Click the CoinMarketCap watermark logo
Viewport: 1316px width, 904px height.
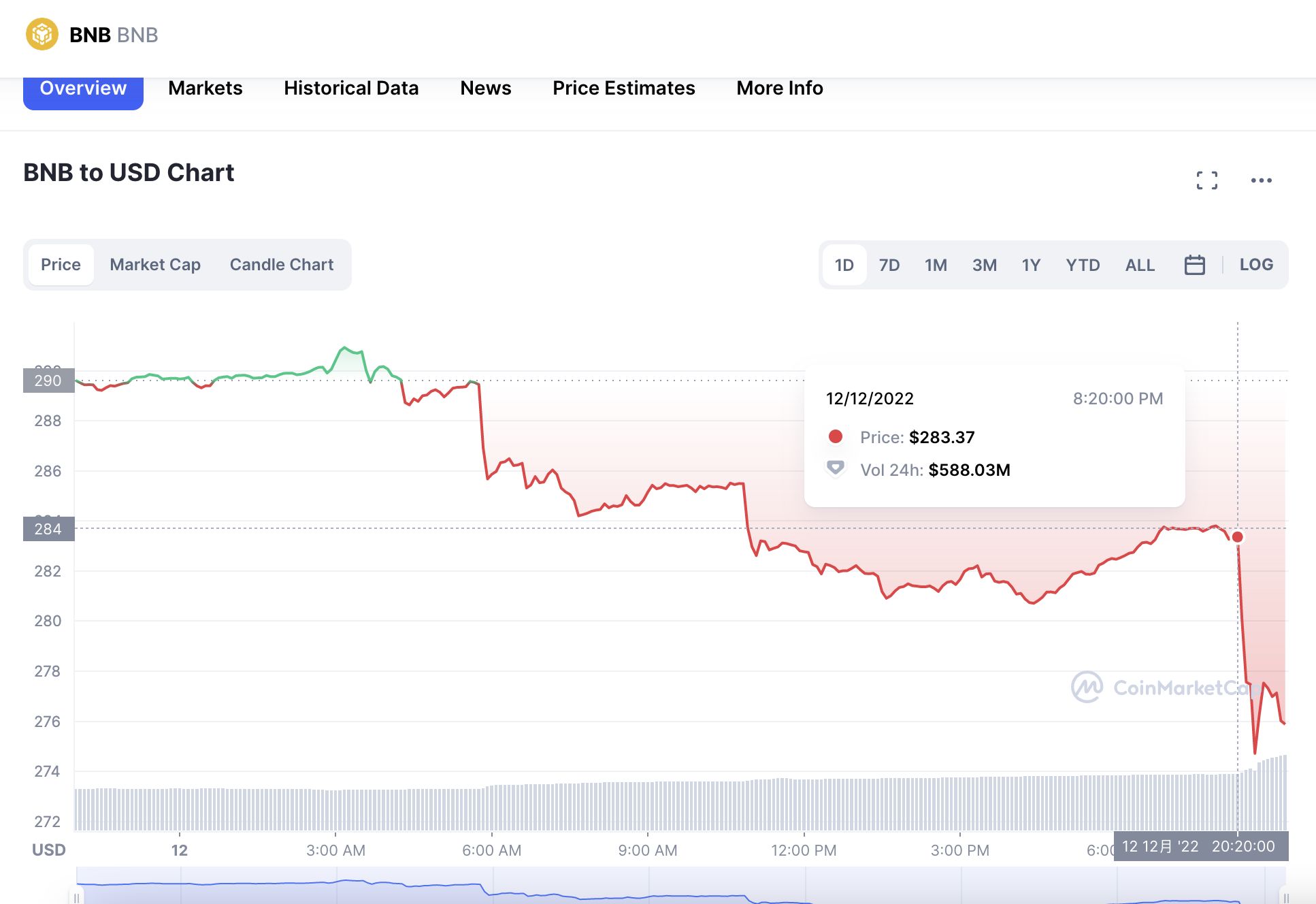1087,687
